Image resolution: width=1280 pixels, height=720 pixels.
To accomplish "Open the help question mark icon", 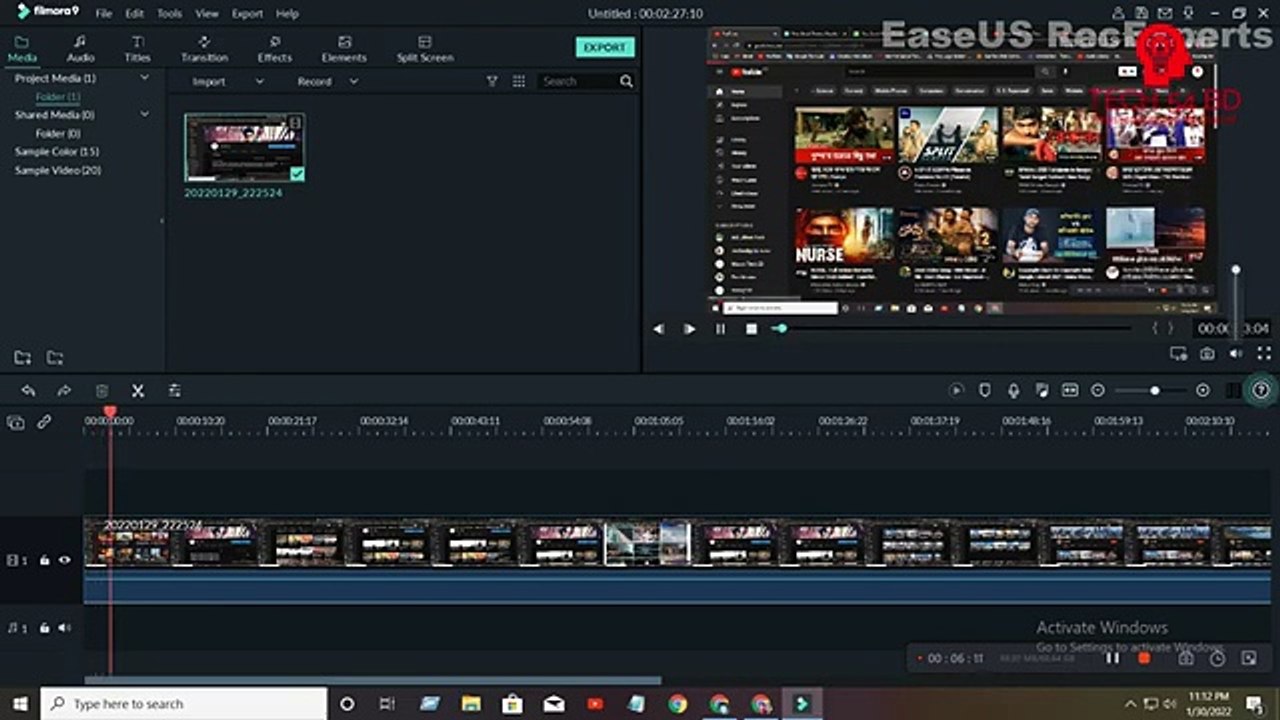I will 1261,390.
